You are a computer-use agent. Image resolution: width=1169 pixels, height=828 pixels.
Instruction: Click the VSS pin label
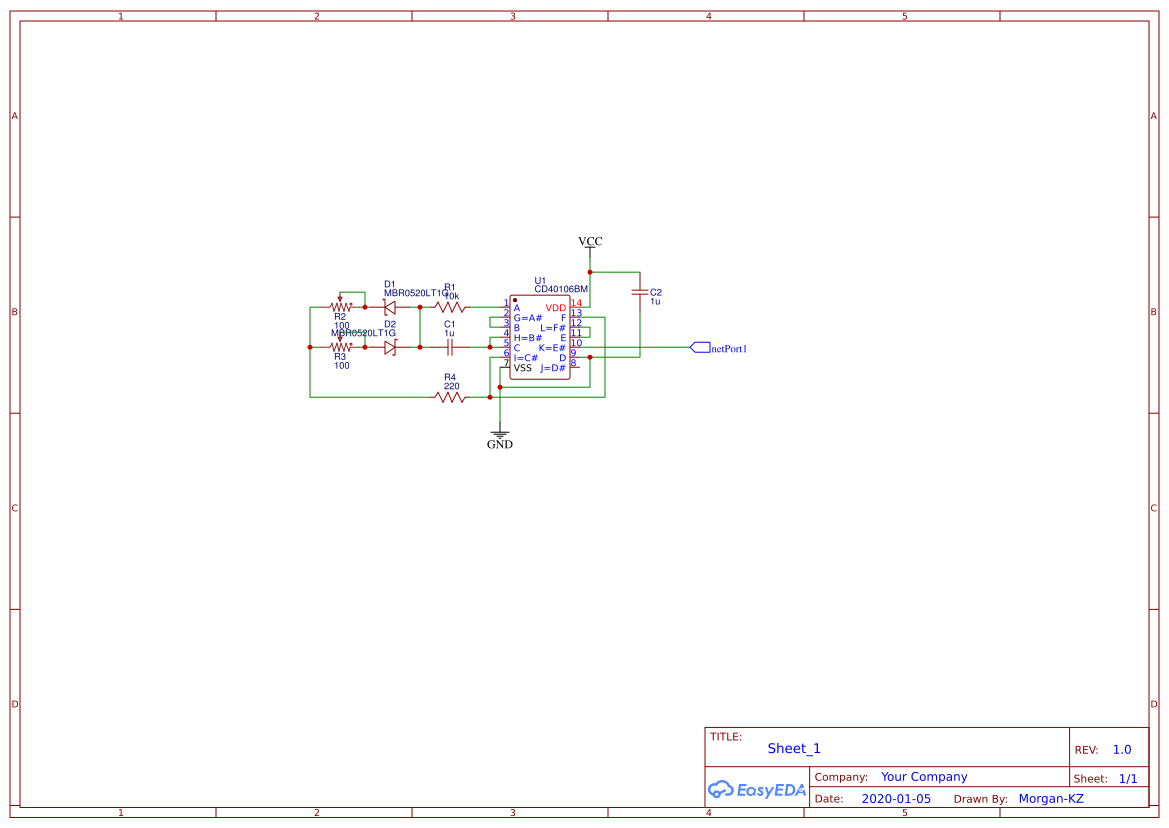523,368
